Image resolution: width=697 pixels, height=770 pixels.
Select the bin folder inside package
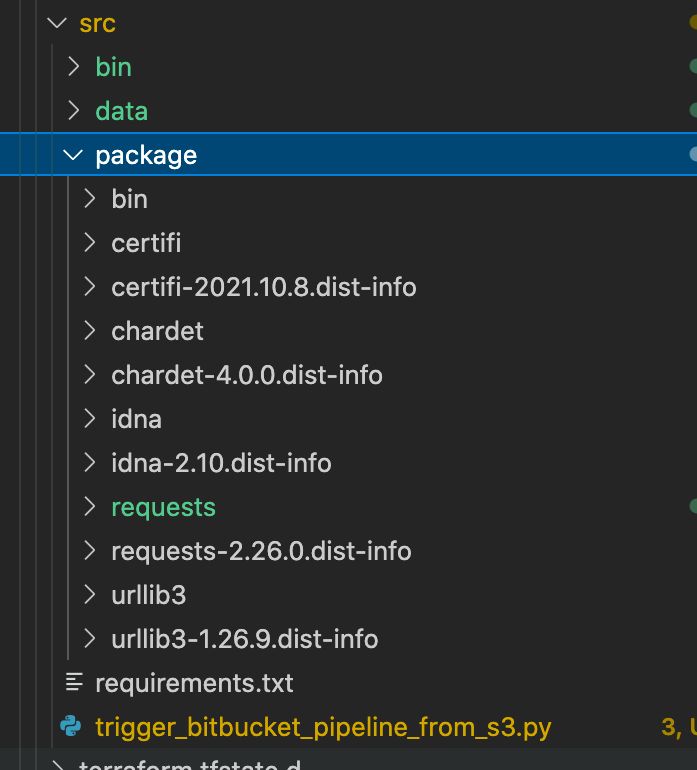click(129, 199)
